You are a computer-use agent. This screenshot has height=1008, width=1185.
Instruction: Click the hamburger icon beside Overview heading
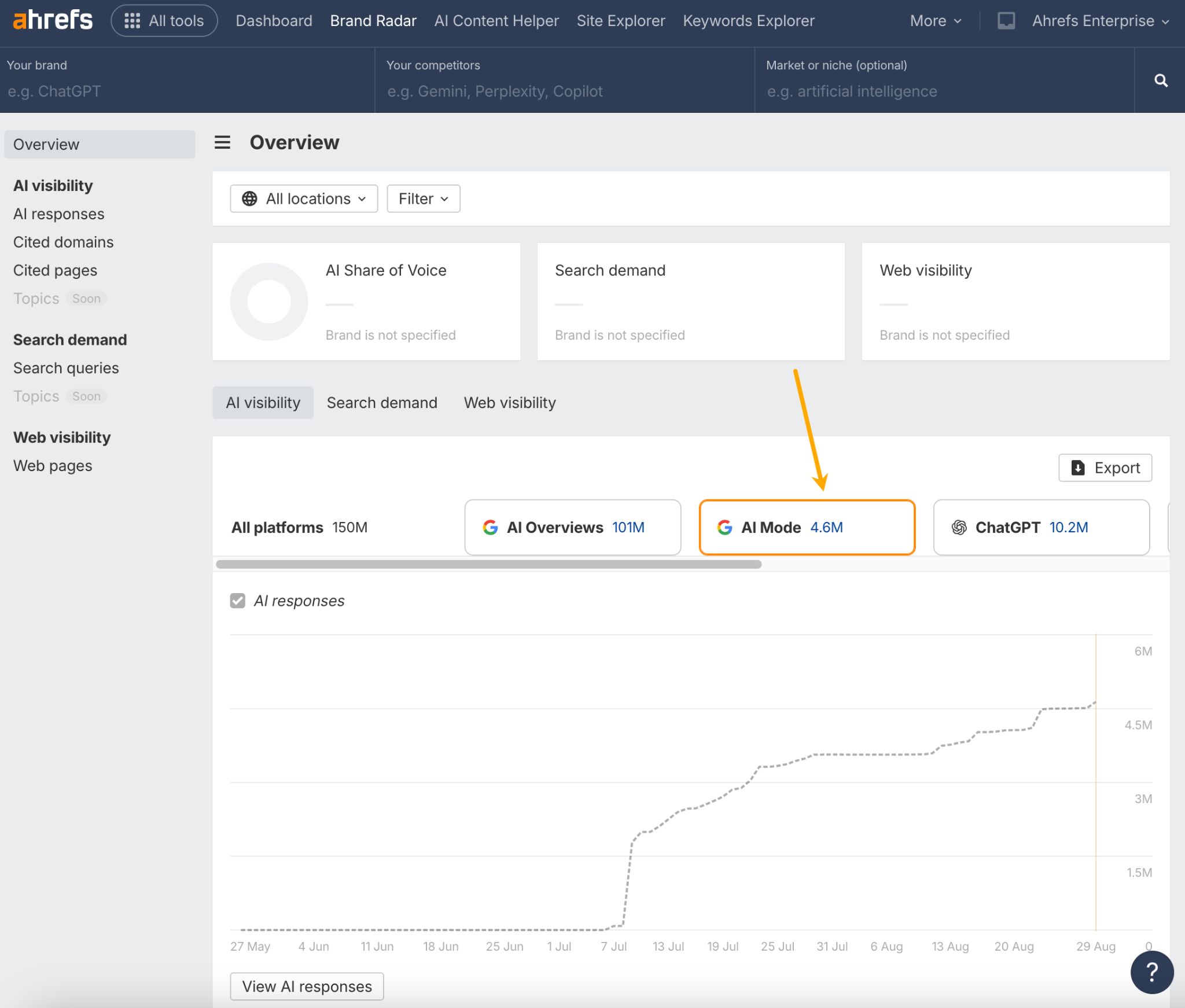(x=222, y=142)
